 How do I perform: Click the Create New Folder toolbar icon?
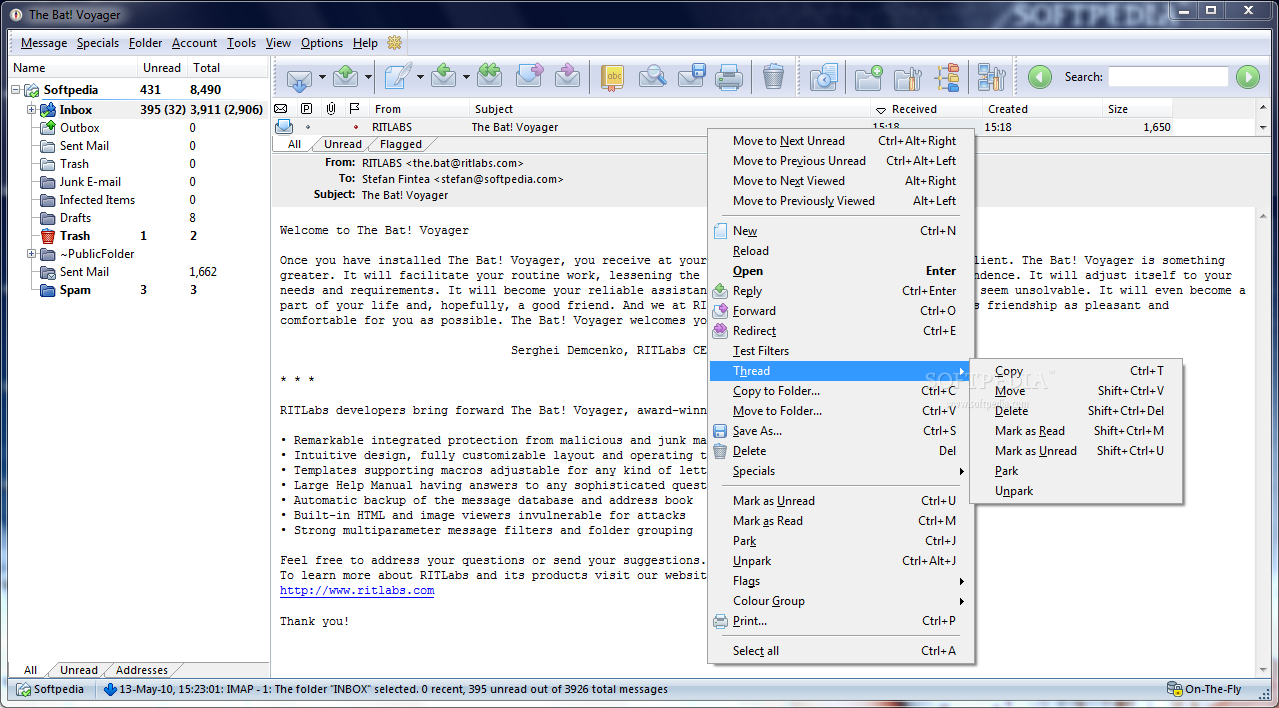click(868, 77)
